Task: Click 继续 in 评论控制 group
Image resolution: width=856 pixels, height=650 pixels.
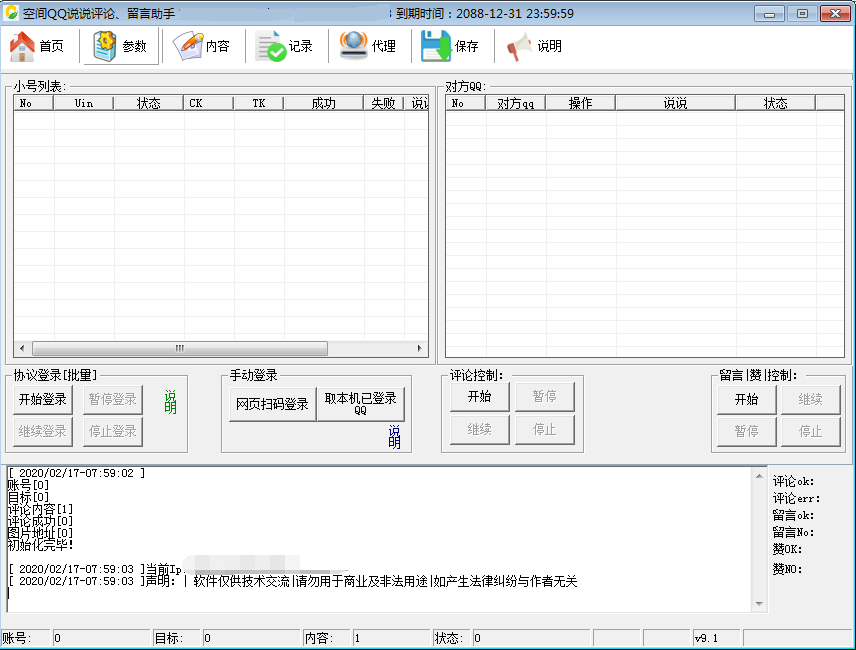Action: pyautogui.click(x=479, y=430)
